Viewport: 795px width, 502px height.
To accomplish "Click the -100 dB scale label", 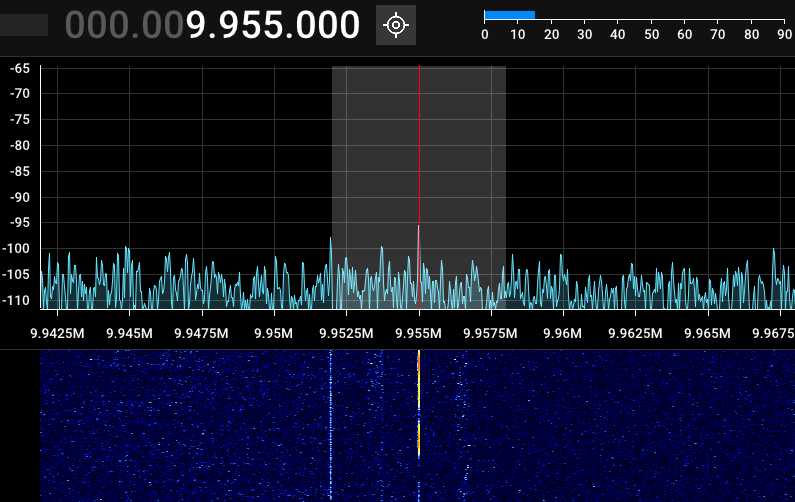I will pyautogui.click(x=16, y=248).
